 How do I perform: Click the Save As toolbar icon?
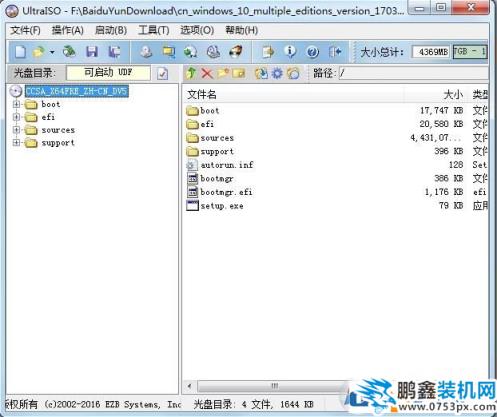(x=114, y=52)
